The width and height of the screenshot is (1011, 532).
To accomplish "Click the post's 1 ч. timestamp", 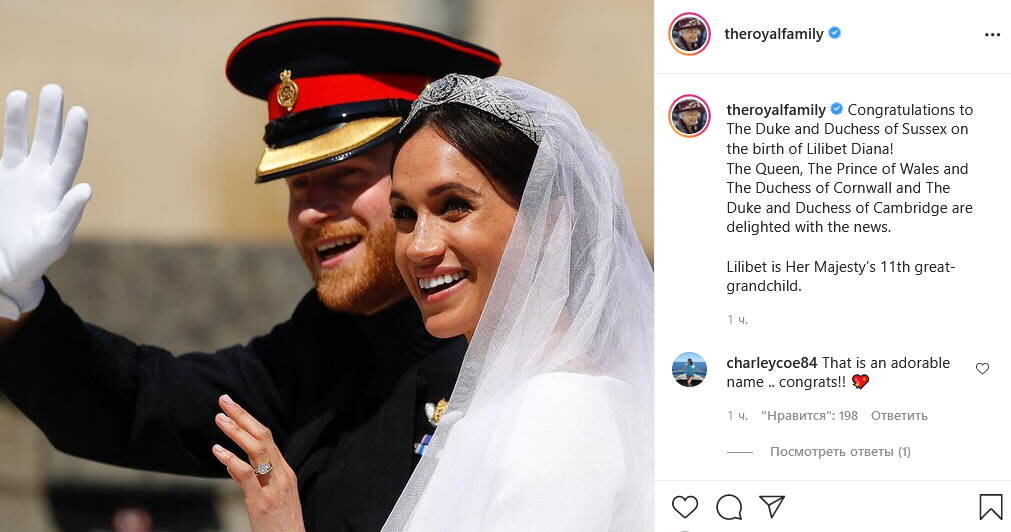I will pos(737,320).
